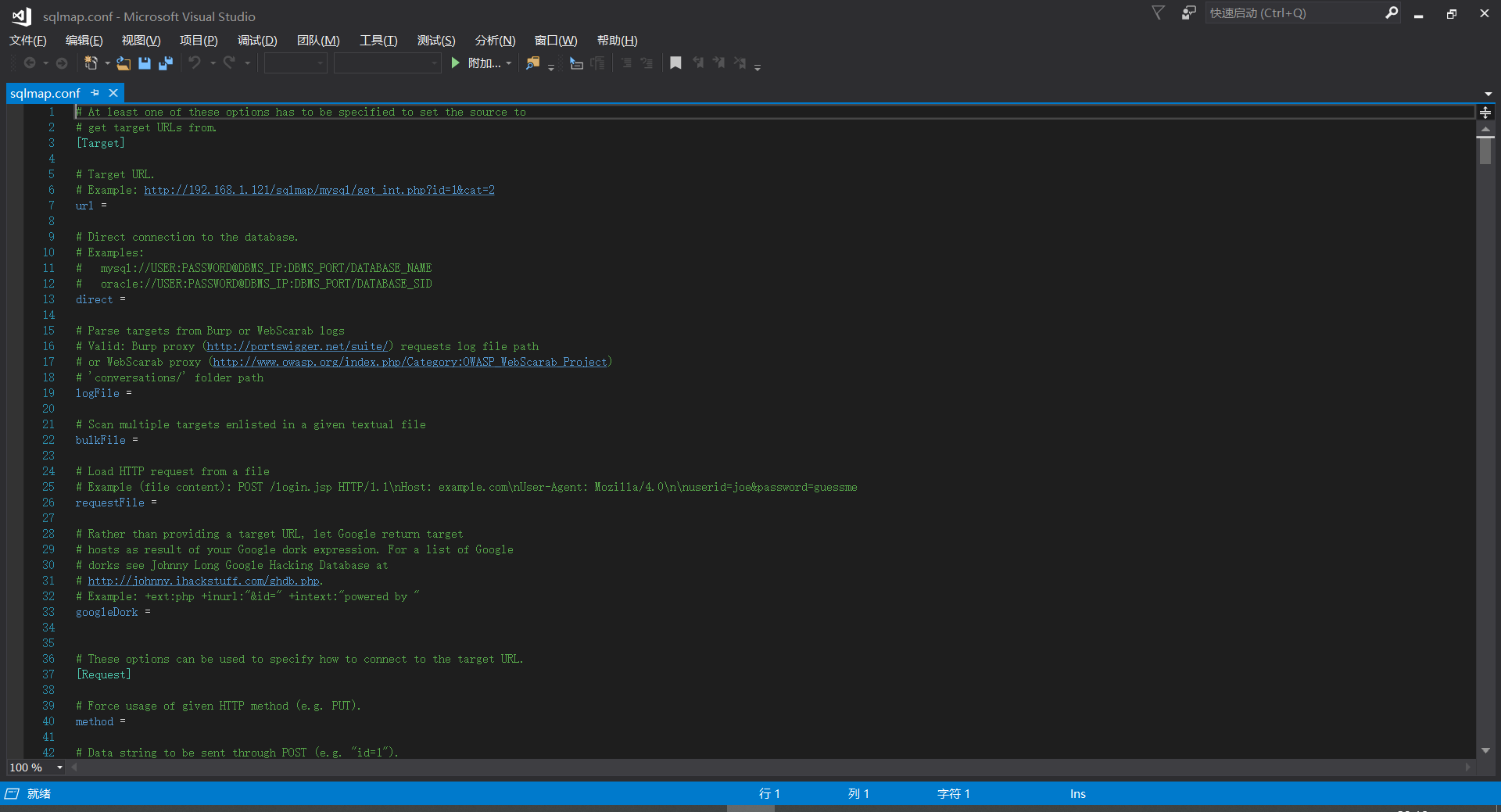Open the 视图(V) menu
Image resolution: width=1501 pixels, height=812 pixels.
(x=141, y=41)
